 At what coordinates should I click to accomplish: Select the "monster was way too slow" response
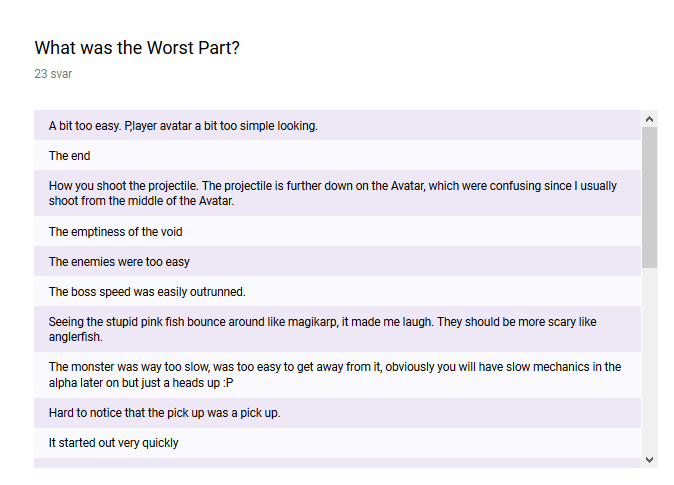click(x=334, y=375)
